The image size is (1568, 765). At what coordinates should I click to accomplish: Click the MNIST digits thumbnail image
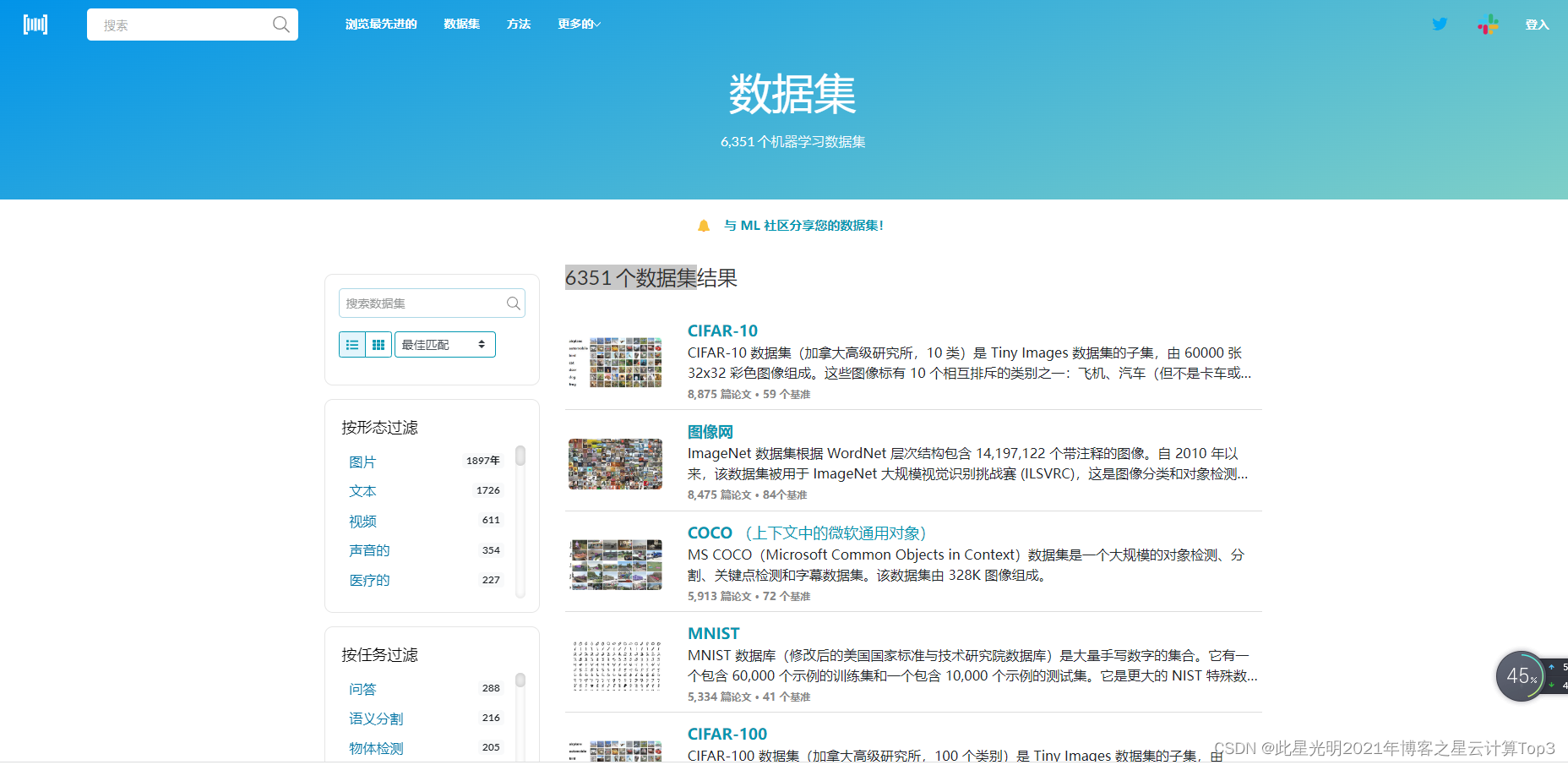(615, 666)
